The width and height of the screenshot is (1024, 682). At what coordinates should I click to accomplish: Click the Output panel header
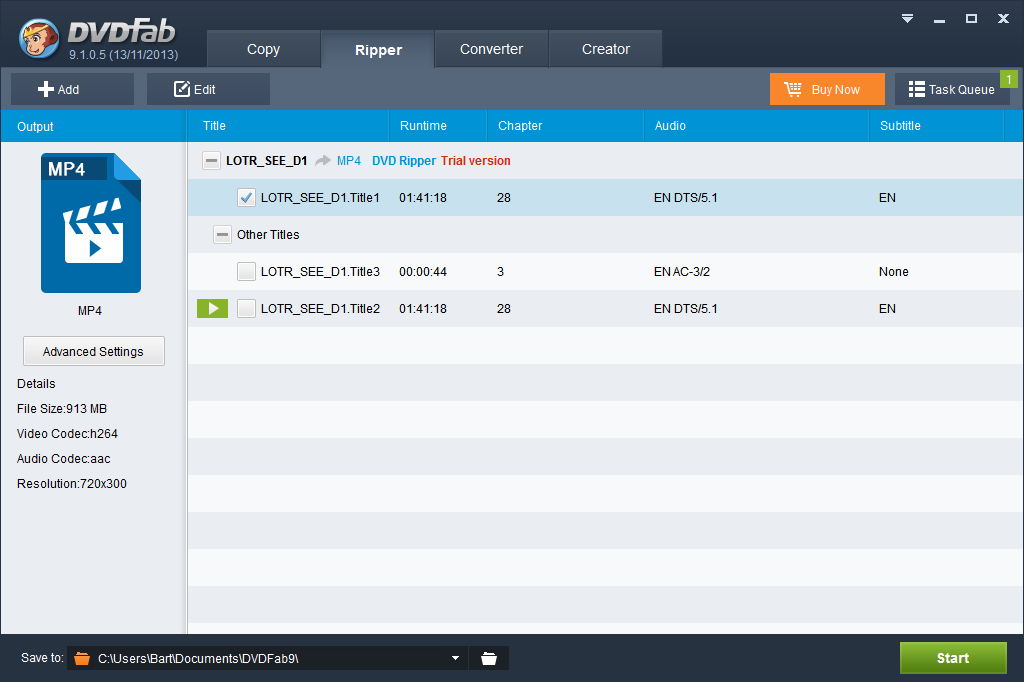click(x=93, y=126)
